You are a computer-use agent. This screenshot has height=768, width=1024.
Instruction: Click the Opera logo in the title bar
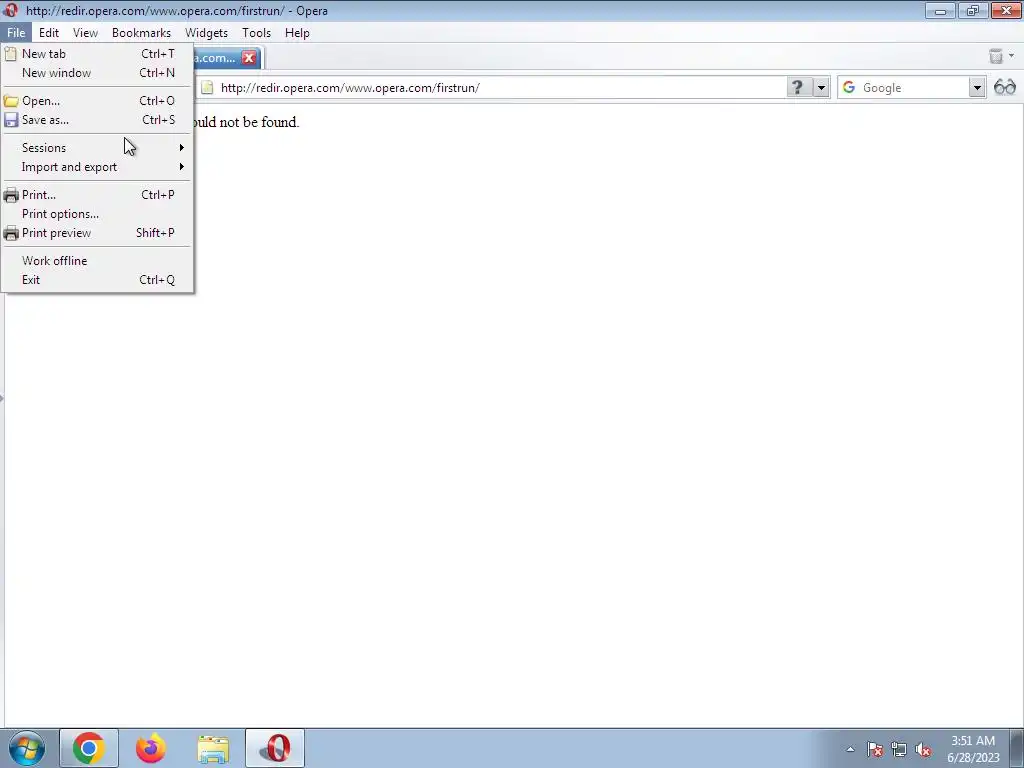pyautogui.click(x=10, y=10)
